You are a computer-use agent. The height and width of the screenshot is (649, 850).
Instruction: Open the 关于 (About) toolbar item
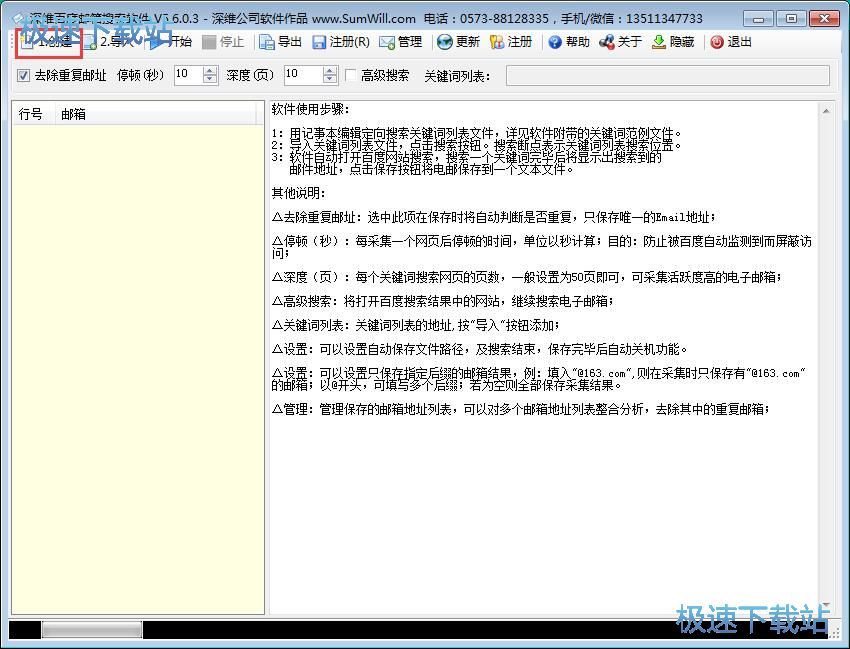[621, 42]
